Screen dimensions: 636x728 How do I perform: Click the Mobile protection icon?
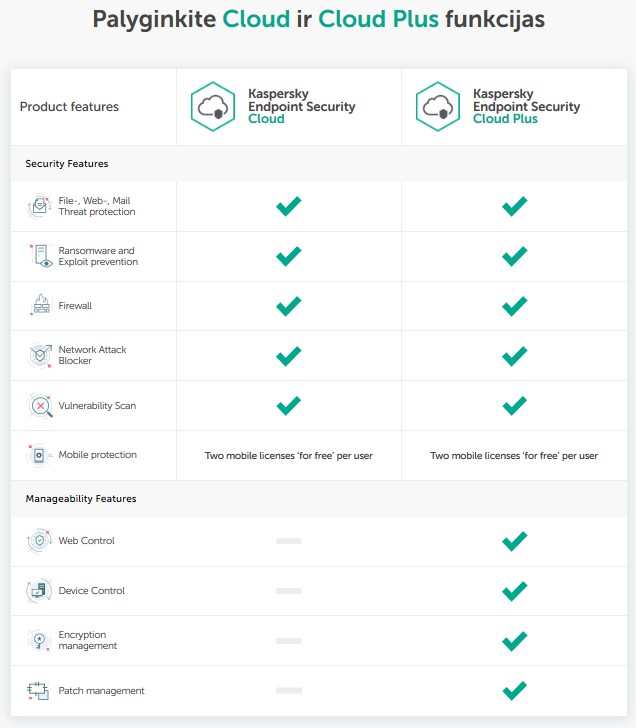39,455
